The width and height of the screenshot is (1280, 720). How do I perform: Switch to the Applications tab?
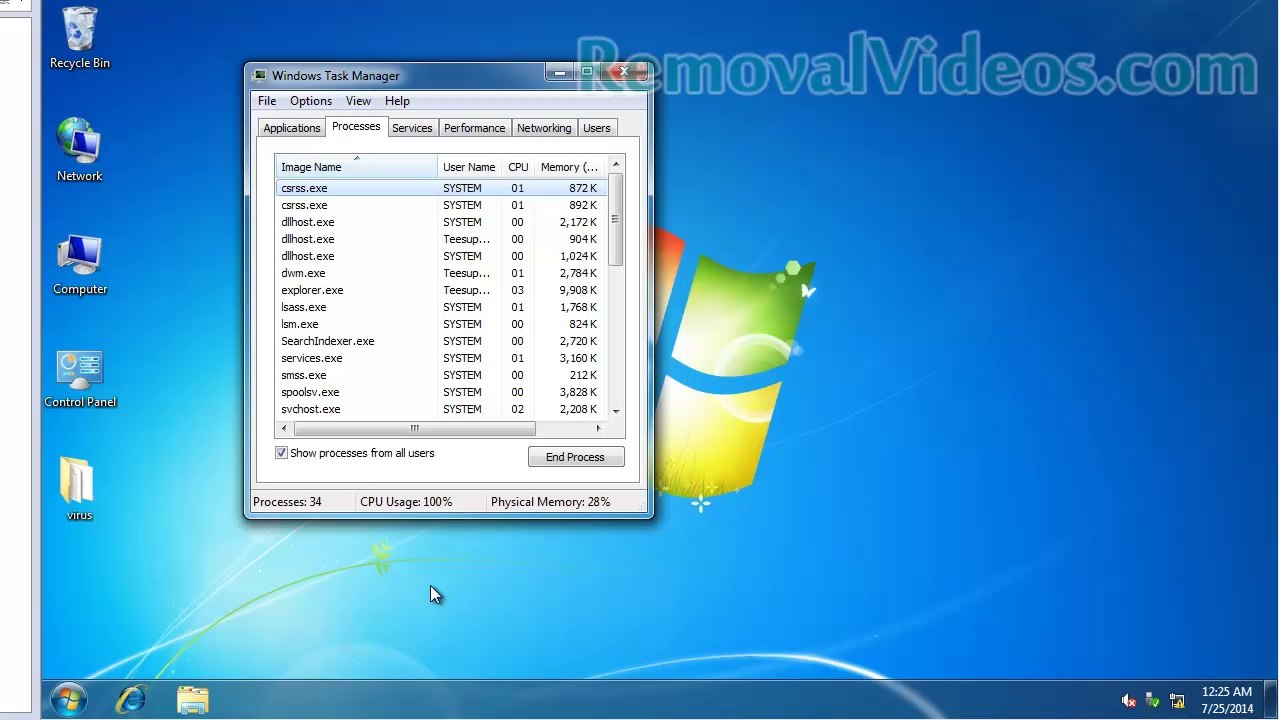292,128
